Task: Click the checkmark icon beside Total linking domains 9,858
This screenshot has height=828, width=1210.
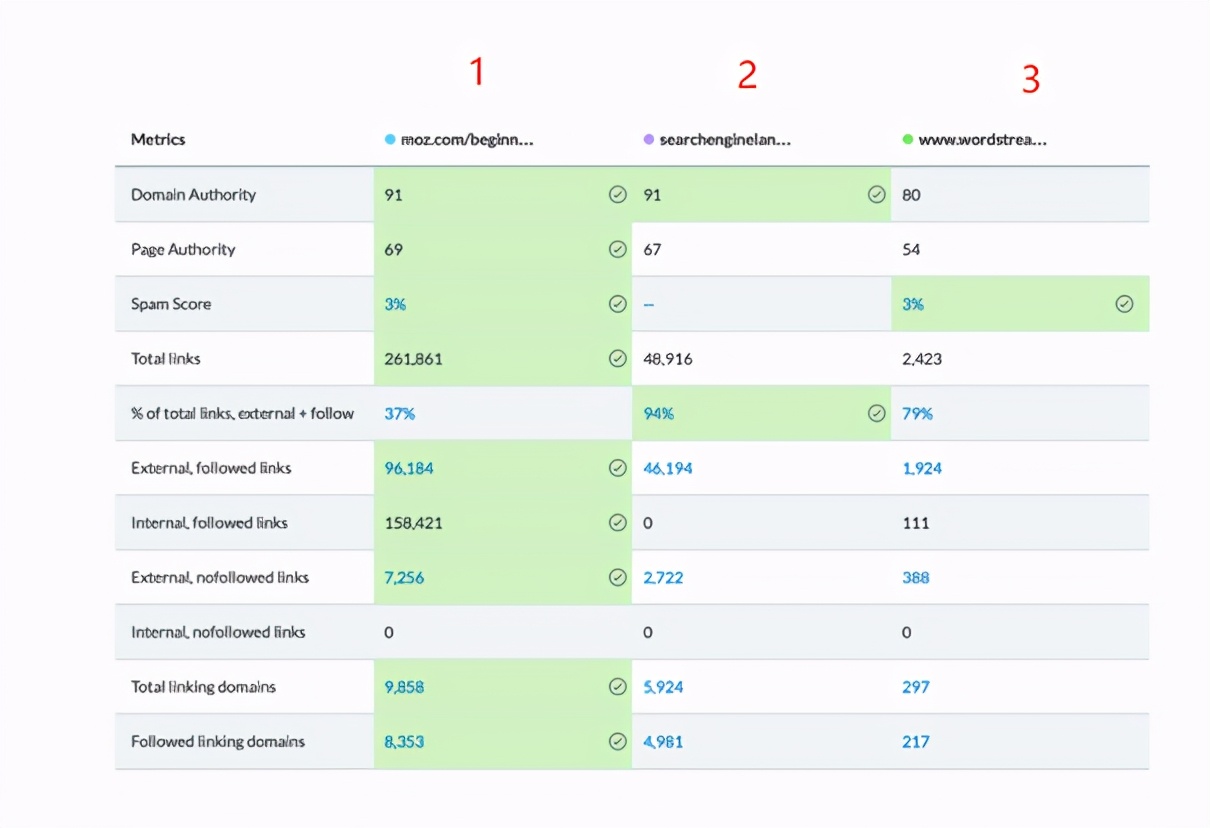Action: [618, 687]
